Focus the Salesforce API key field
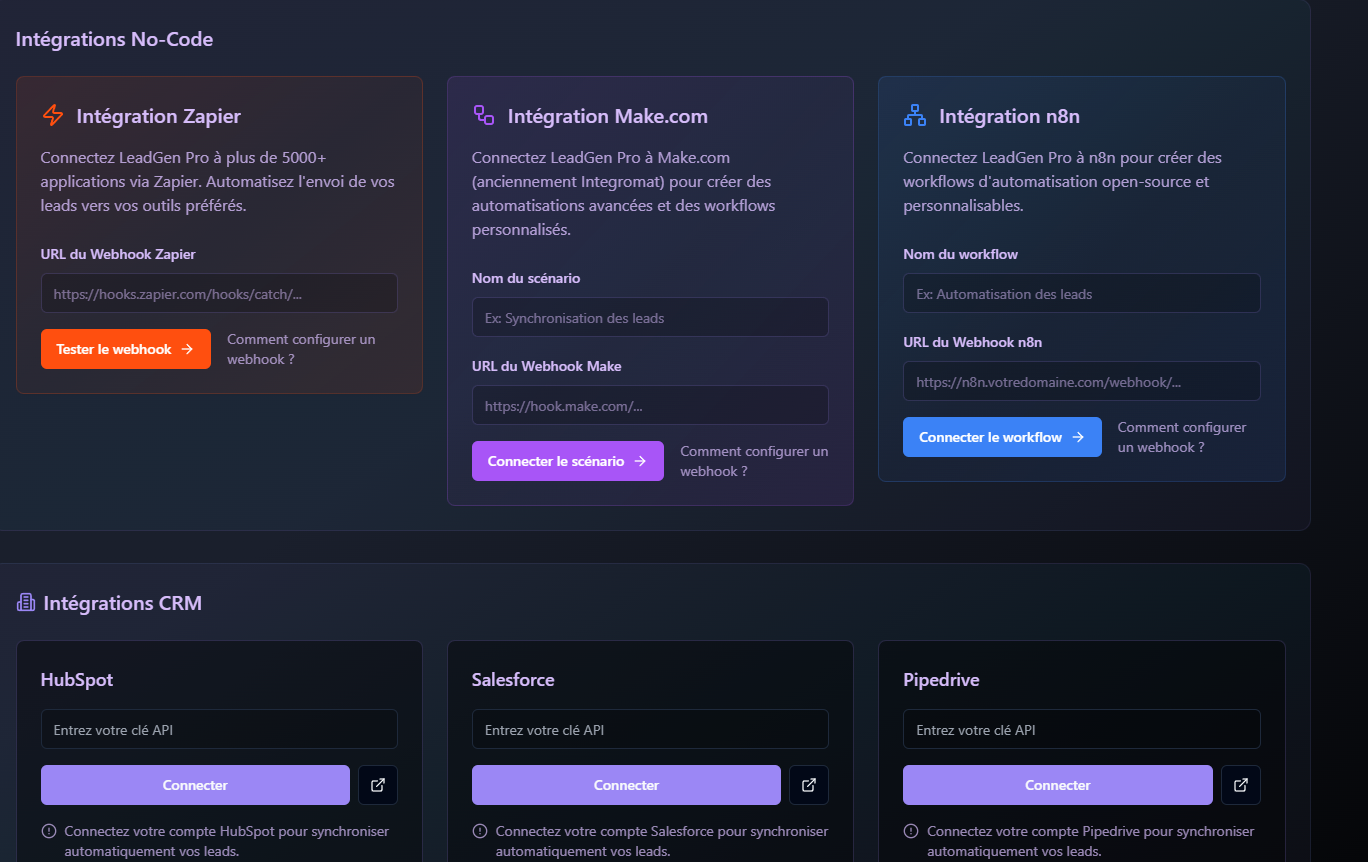The image size is (1368, 862). [x=650, y=729]
